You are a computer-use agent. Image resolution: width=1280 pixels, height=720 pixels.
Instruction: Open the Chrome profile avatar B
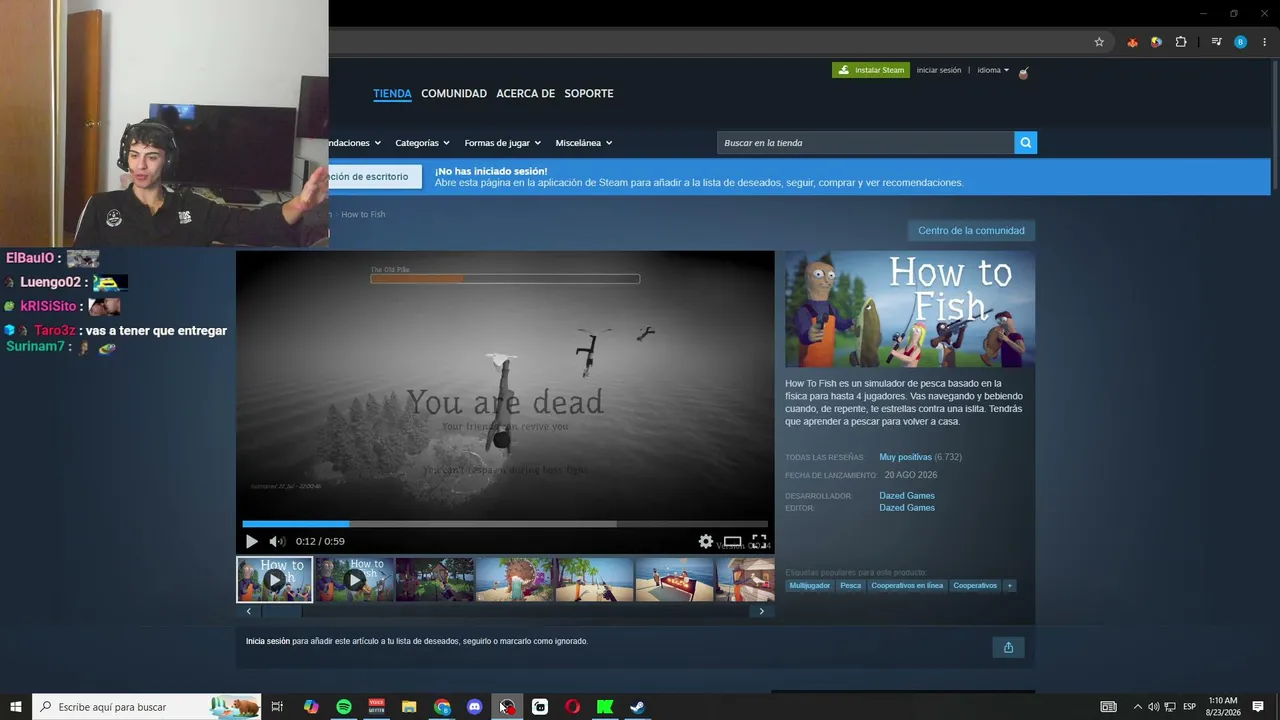[x=1241, y=42]
